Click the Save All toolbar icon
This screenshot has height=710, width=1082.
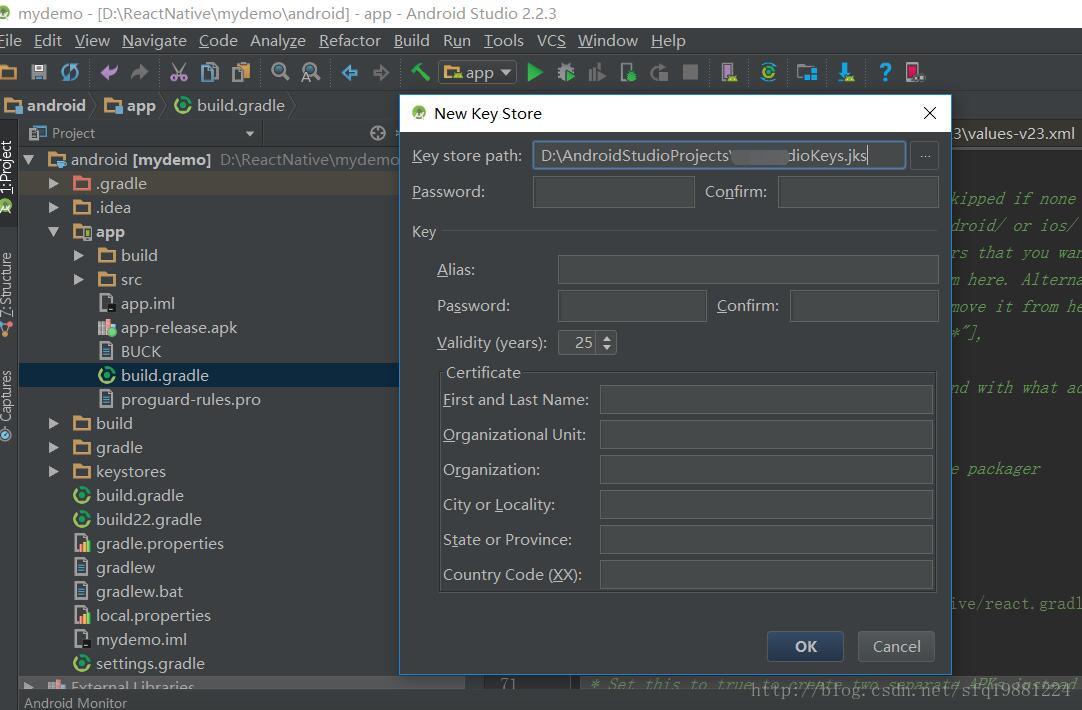[39, 72]
